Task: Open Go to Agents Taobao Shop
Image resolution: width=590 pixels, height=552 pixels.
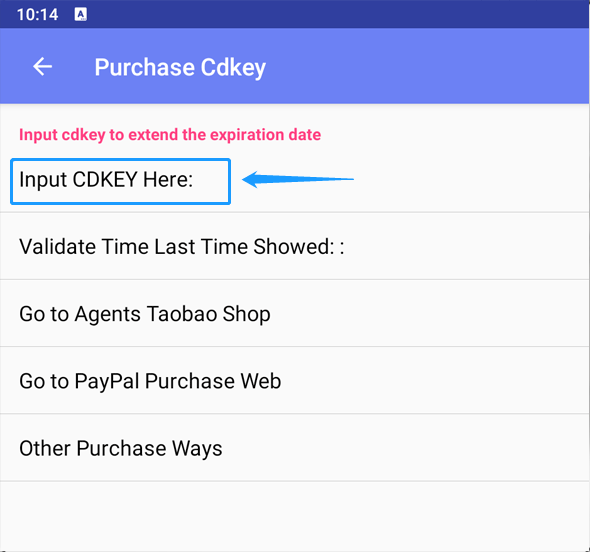Action: pos(295,313)
